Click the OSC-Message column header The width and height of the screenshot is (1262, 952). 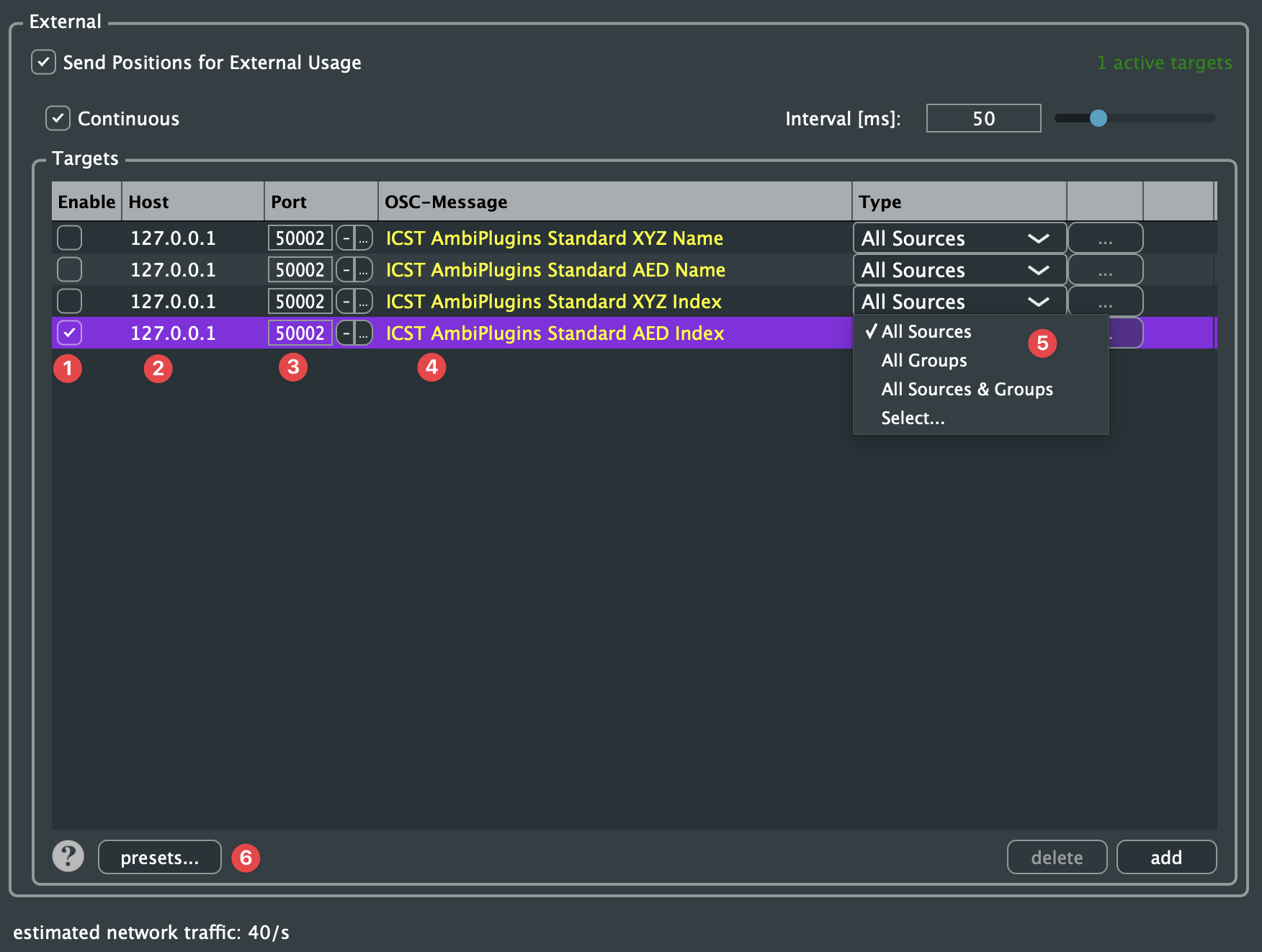click(x=615, y=202)
